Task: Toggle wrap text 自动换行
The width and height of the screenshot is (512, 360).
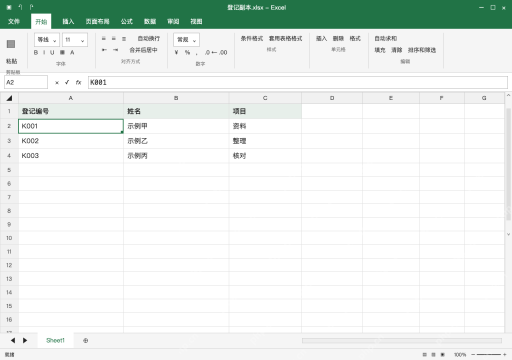Action: (x=149, y=39)
